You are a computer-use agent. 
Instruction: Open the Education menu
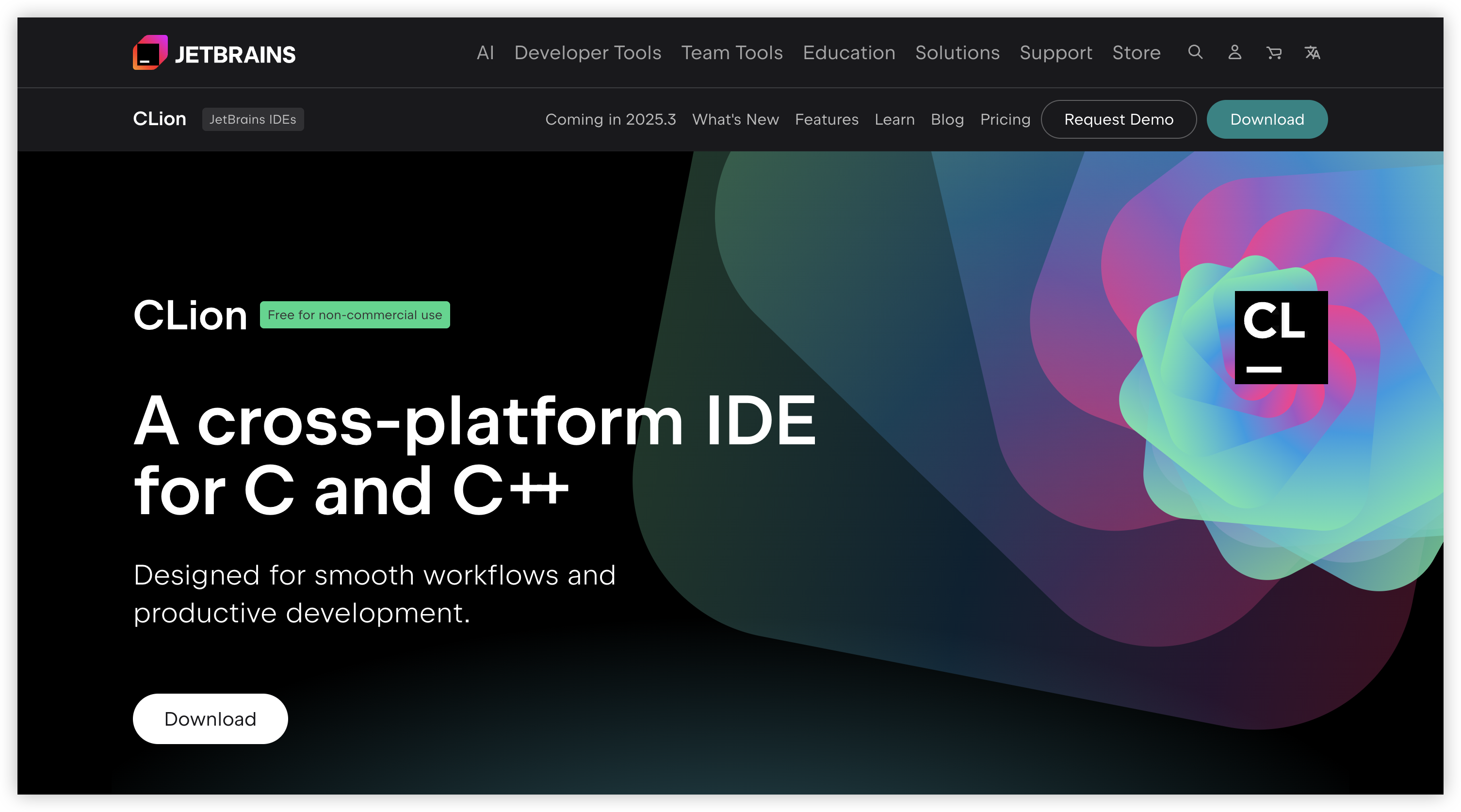pyautogui.click(x=848, y=53)
